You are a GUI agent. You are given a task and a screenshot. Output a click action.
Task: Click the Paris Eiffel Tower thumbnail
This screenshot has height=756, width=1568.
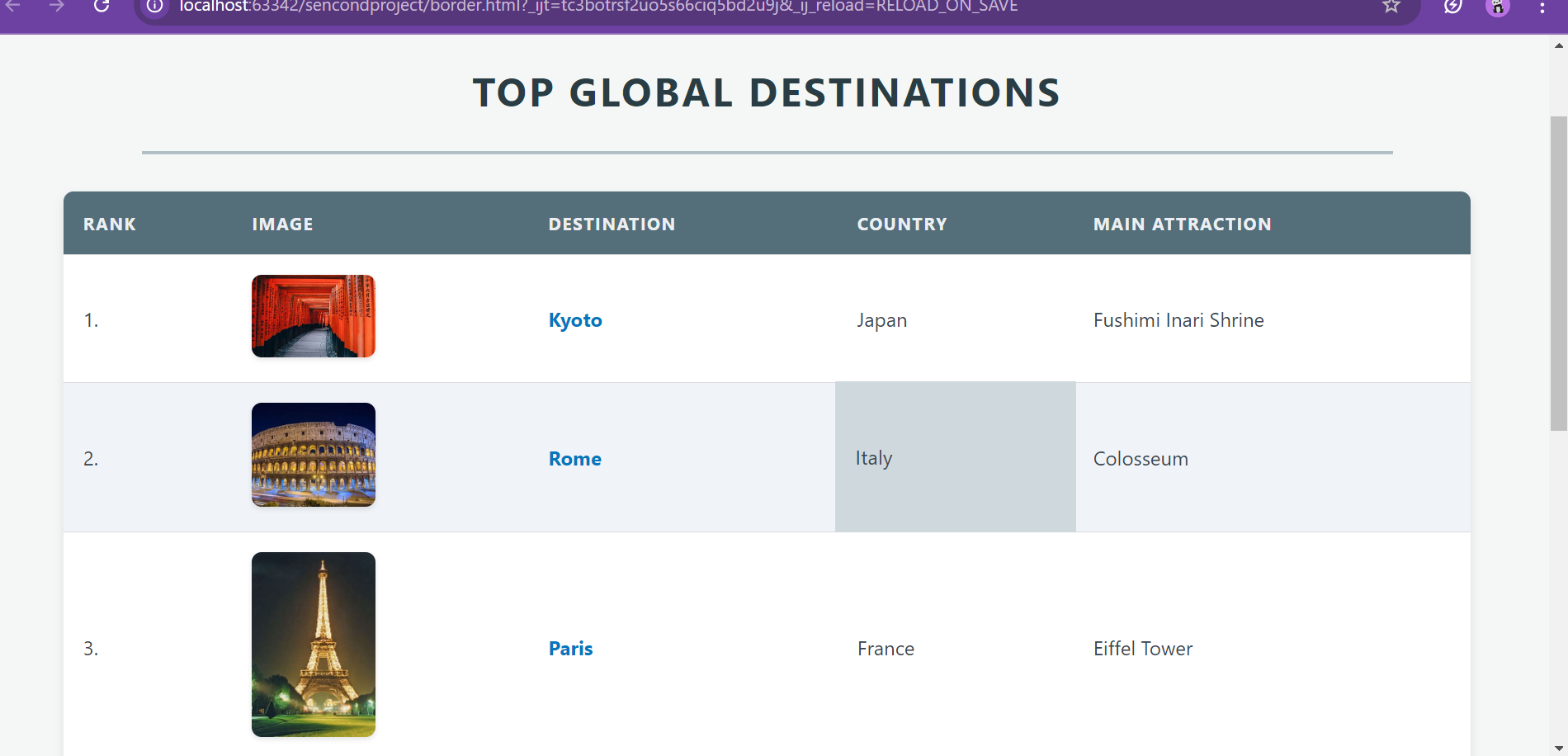[x=314, y=645]
